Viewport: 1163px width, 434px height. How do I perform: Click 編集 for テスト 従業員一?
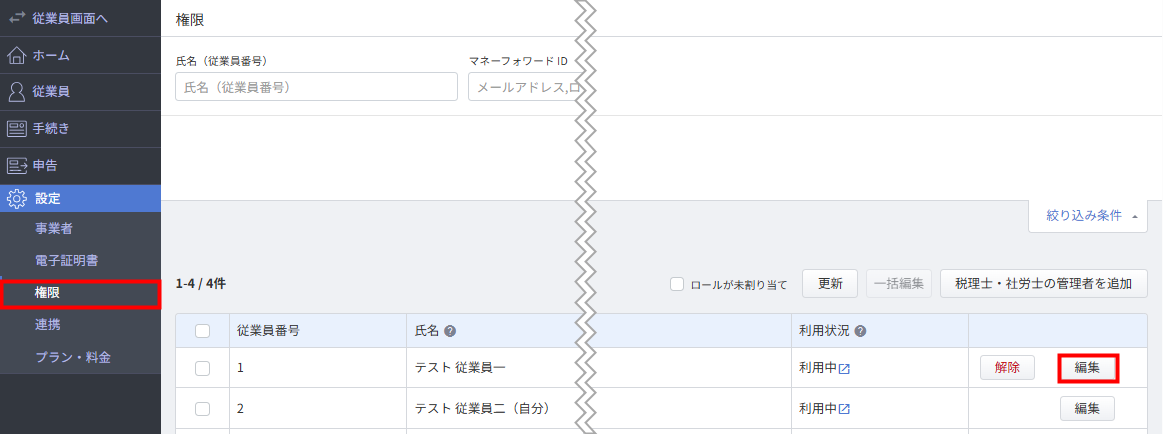[1087, 368]
